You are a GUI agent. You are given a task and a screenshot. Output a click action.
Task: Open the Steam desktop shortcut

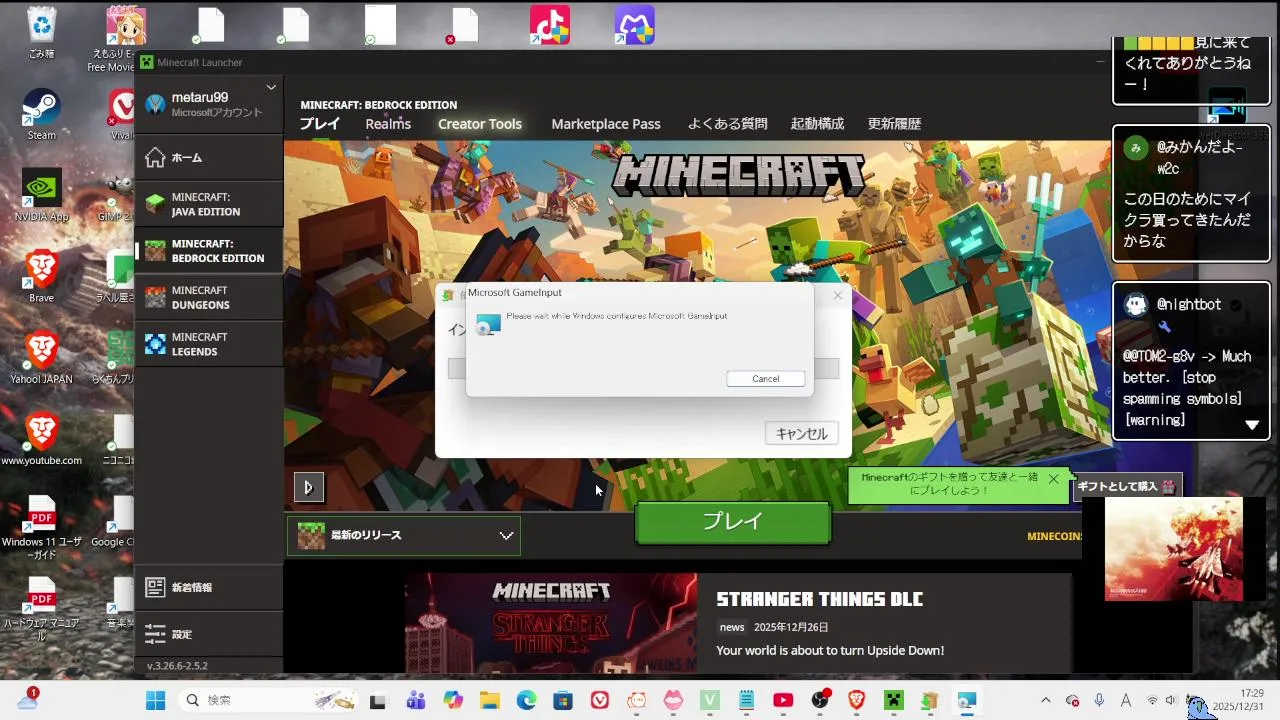coord(42,114)
